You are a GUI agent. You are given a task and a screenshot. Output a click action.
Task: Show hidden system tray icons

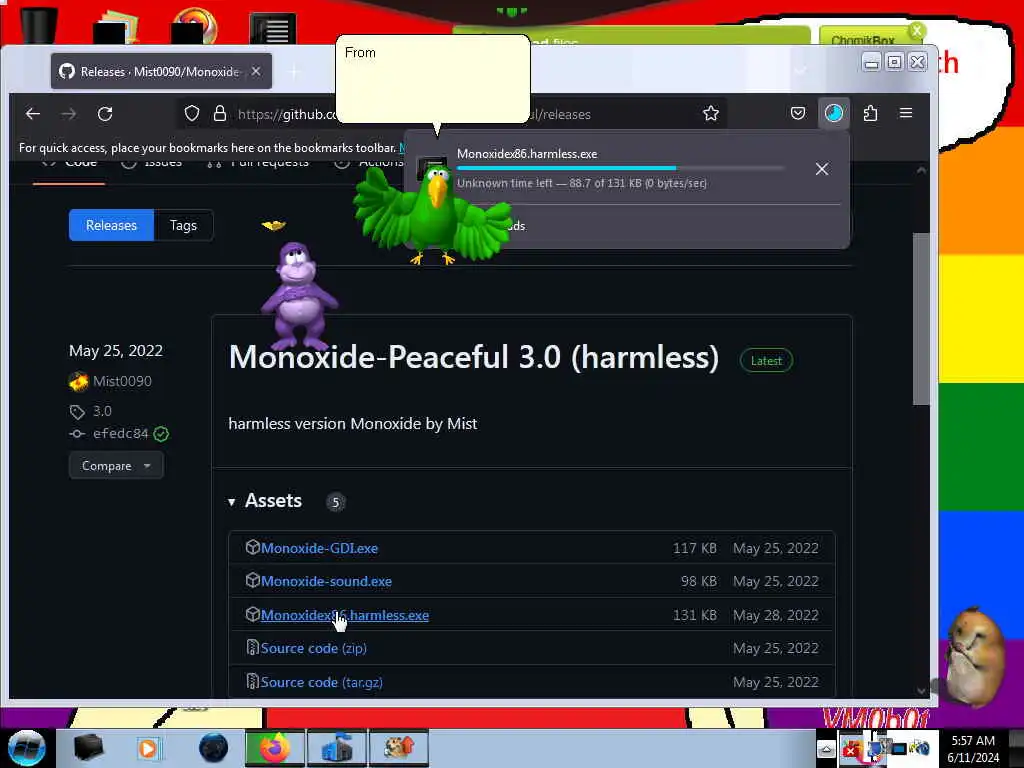coord(826,750)
